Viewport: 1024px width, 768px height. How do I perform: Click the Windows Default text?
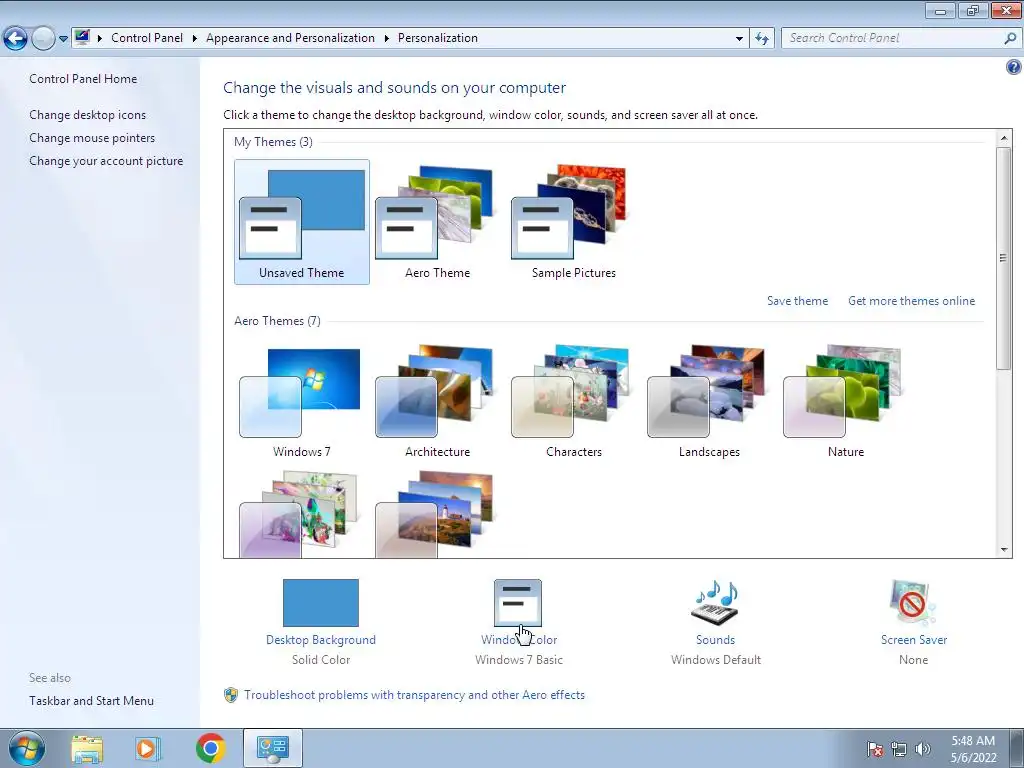click(716, 660)
